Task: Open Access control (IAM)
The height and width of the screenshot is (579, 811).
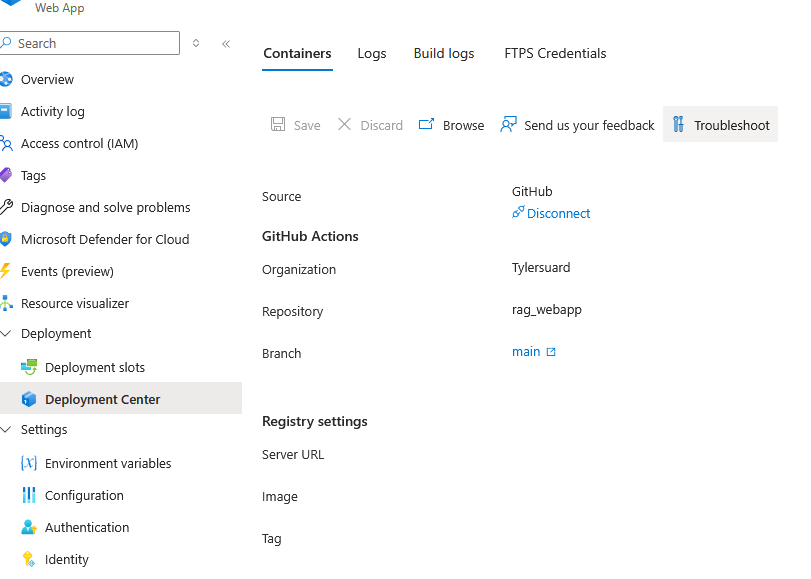Action: click(x=80, y=143)
